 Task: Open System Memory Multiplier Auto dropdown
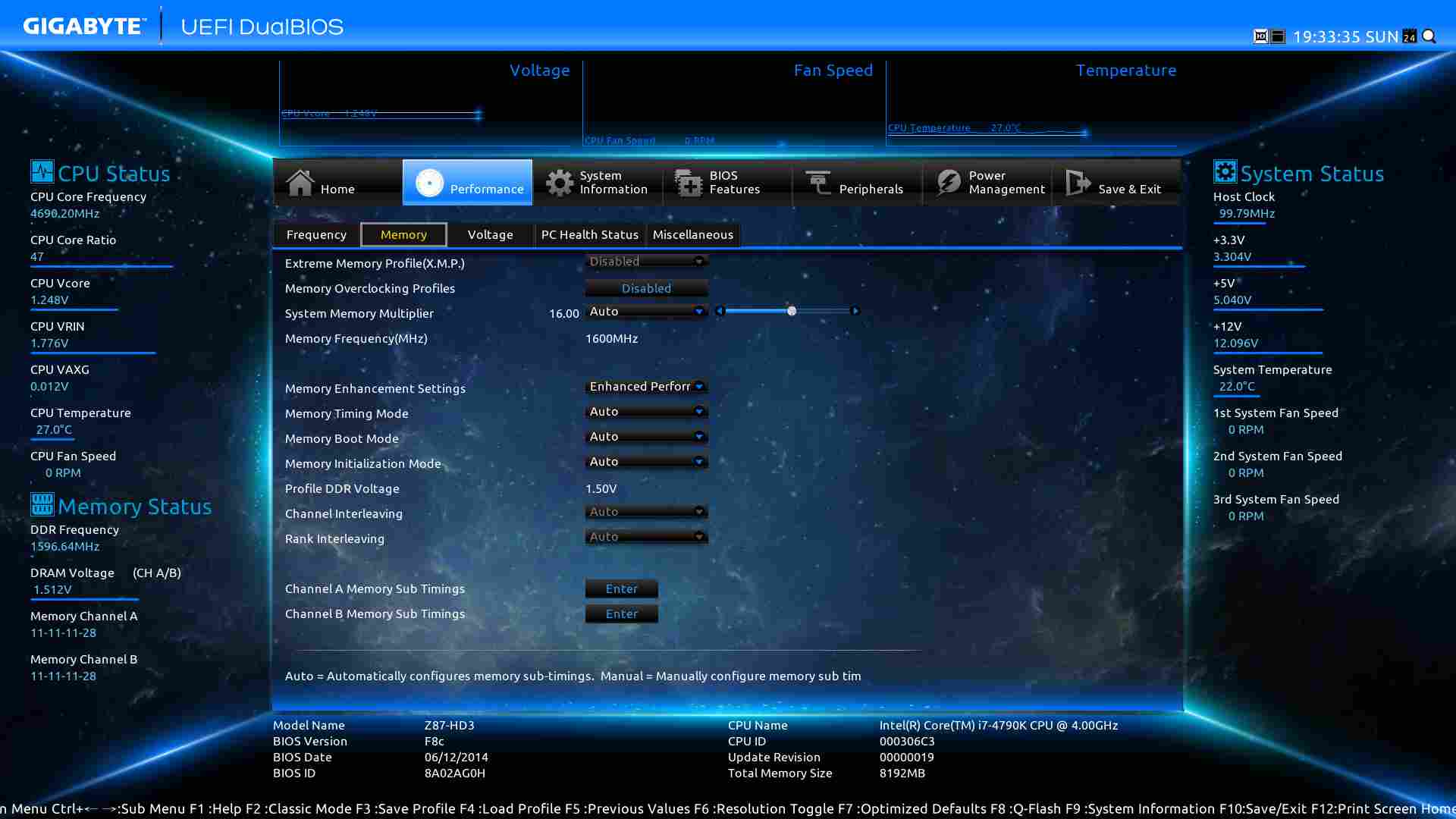(646, 312)
